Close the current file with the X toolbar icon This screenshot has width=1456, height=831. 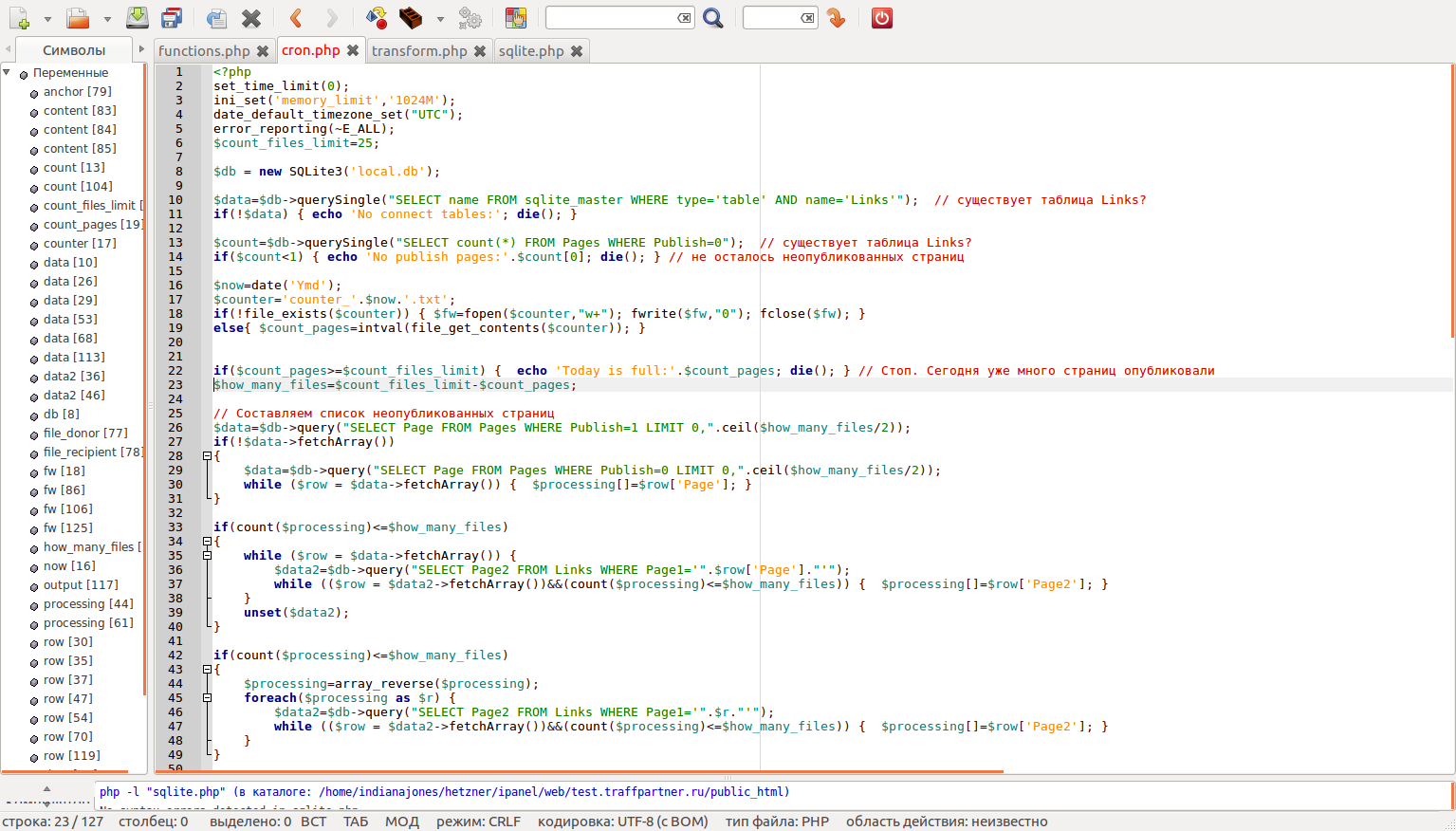(251, 18)
